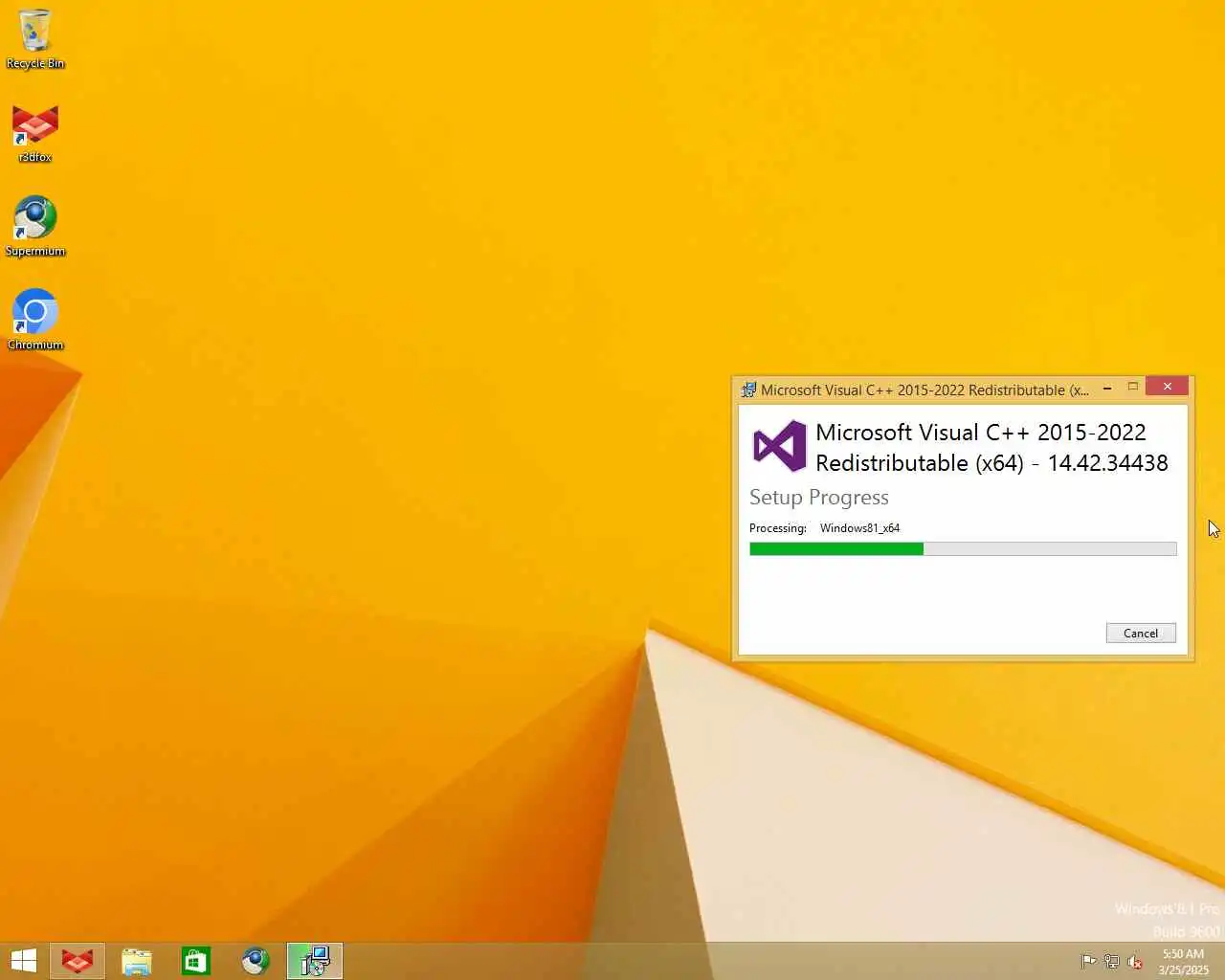Click Supermium icon in the taskbar
This screenshot has height=980, width=1225.
tap(256, 961)
